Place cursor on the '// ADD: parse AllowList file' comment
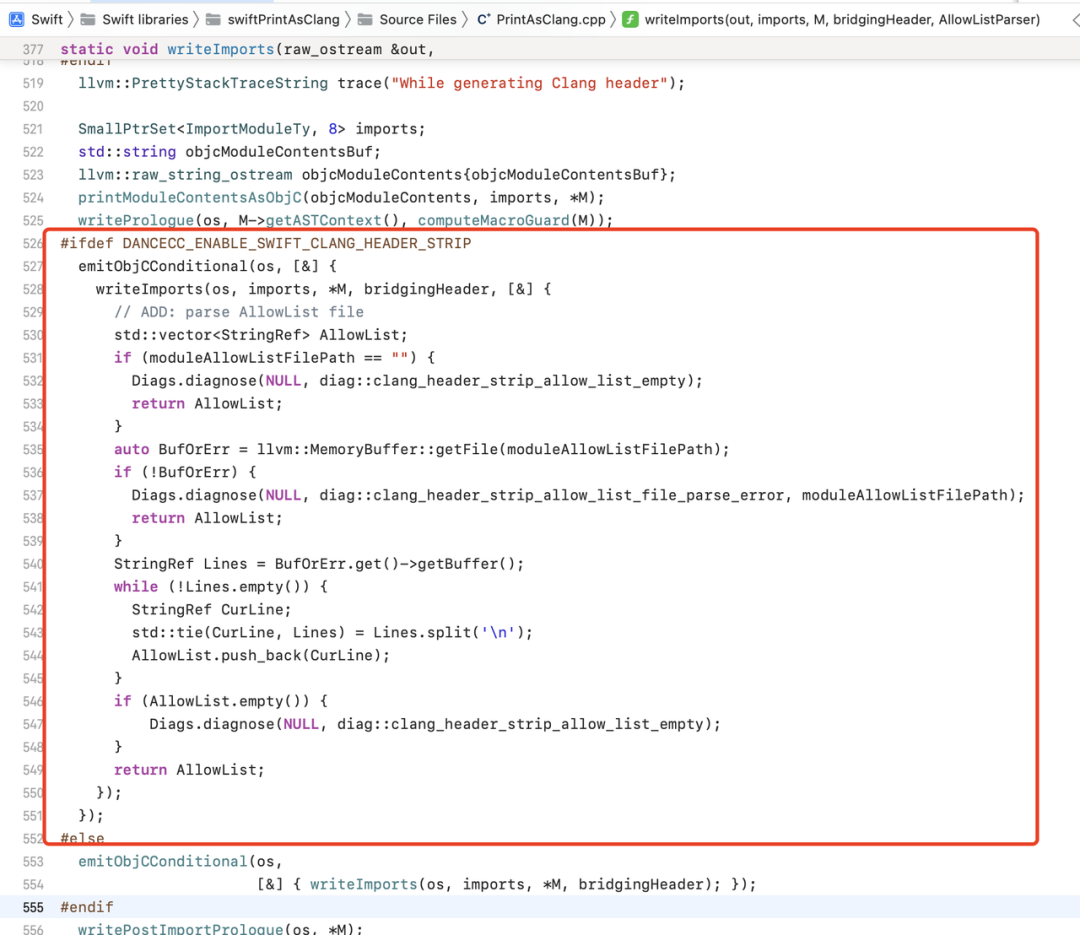Viewport: 1080px width, 935px height. (238, 312)
